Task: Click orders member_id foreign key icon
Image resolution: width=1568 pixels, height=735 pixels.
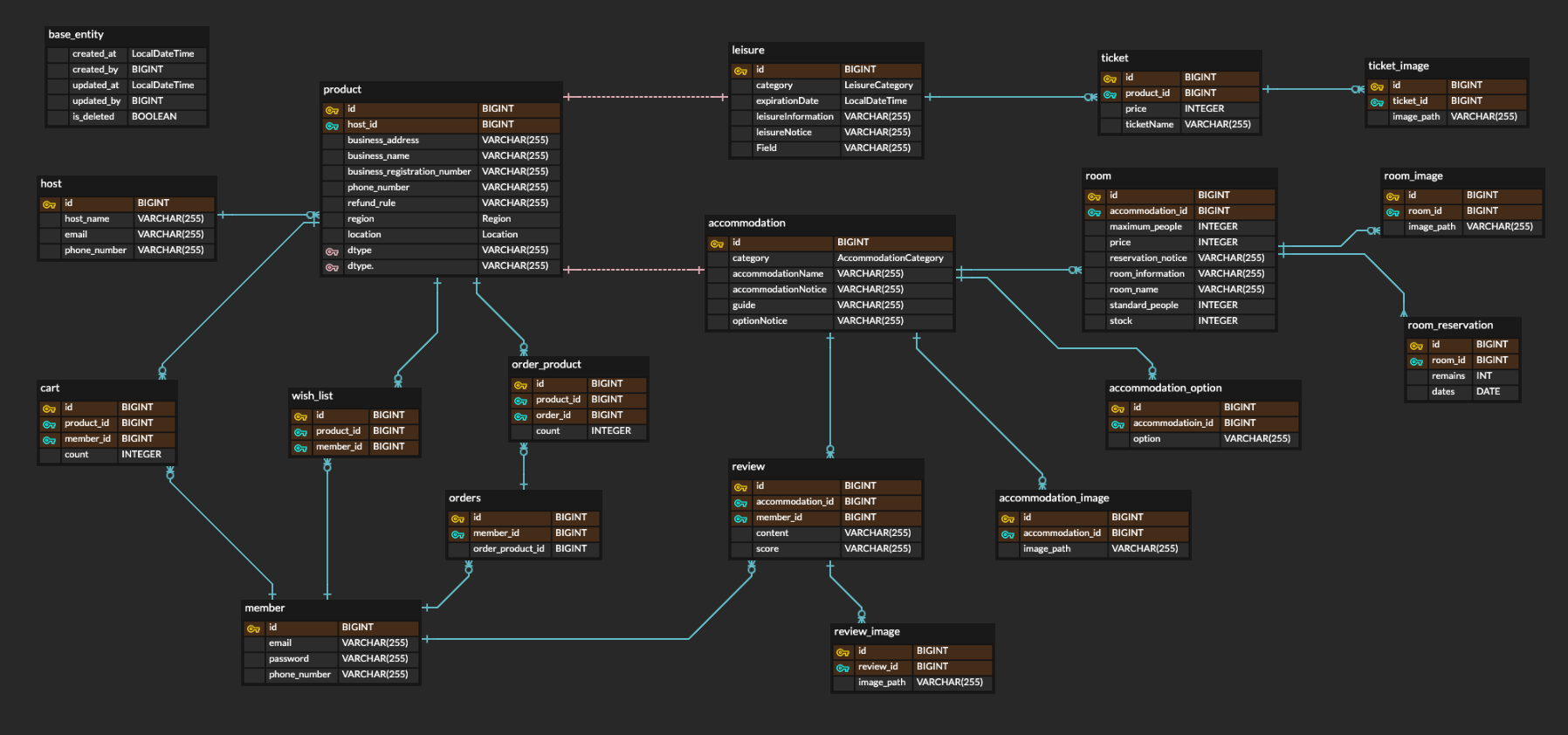Action: click(x=457, y=534)
